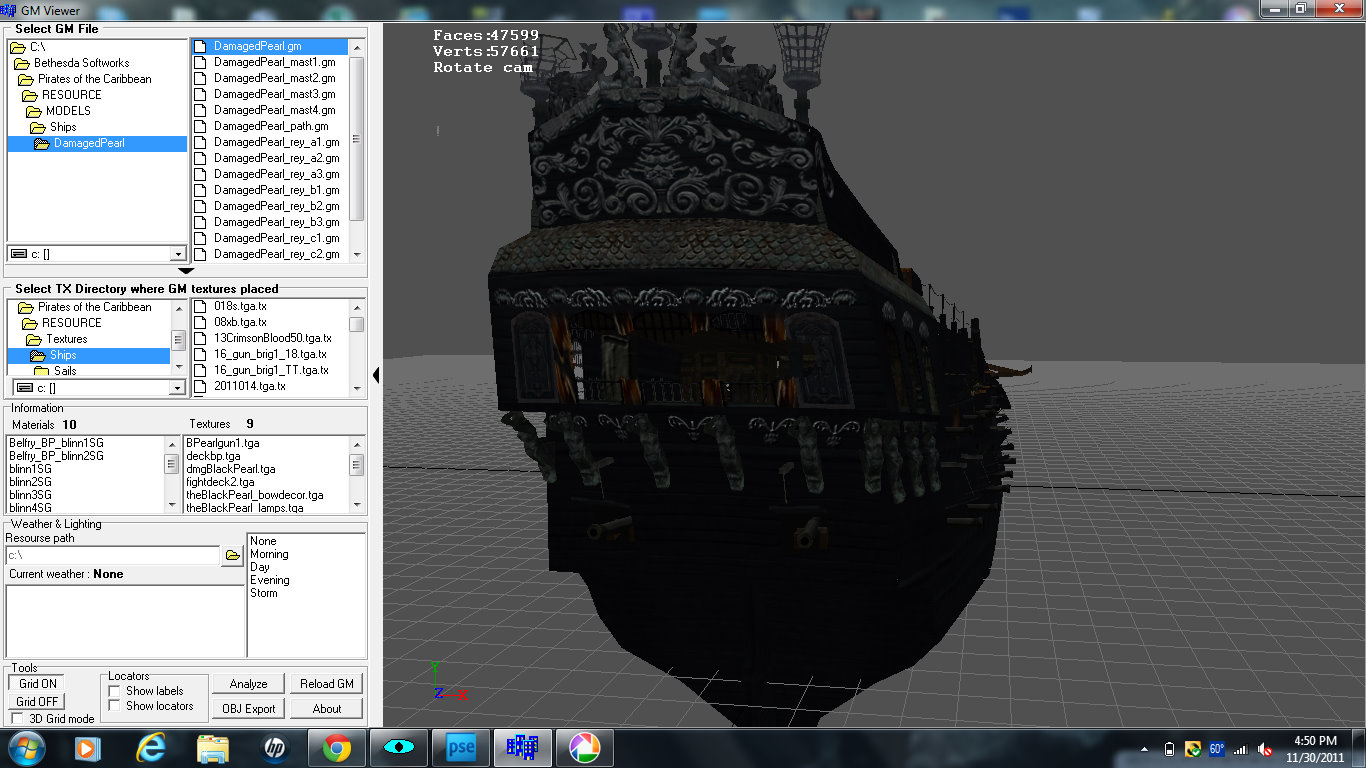Viewport: 1366px width, 768px height.
Task: Open the GM file drive dropdown
Action: tap(177, 254)
